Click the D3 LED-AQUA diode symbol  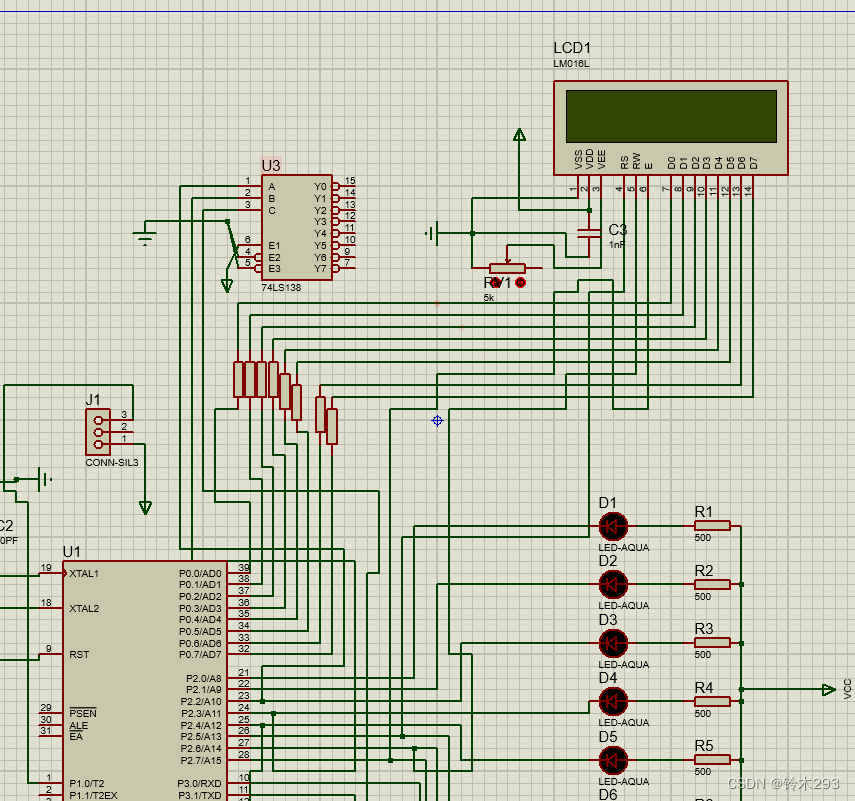click(x=613, y=643)
